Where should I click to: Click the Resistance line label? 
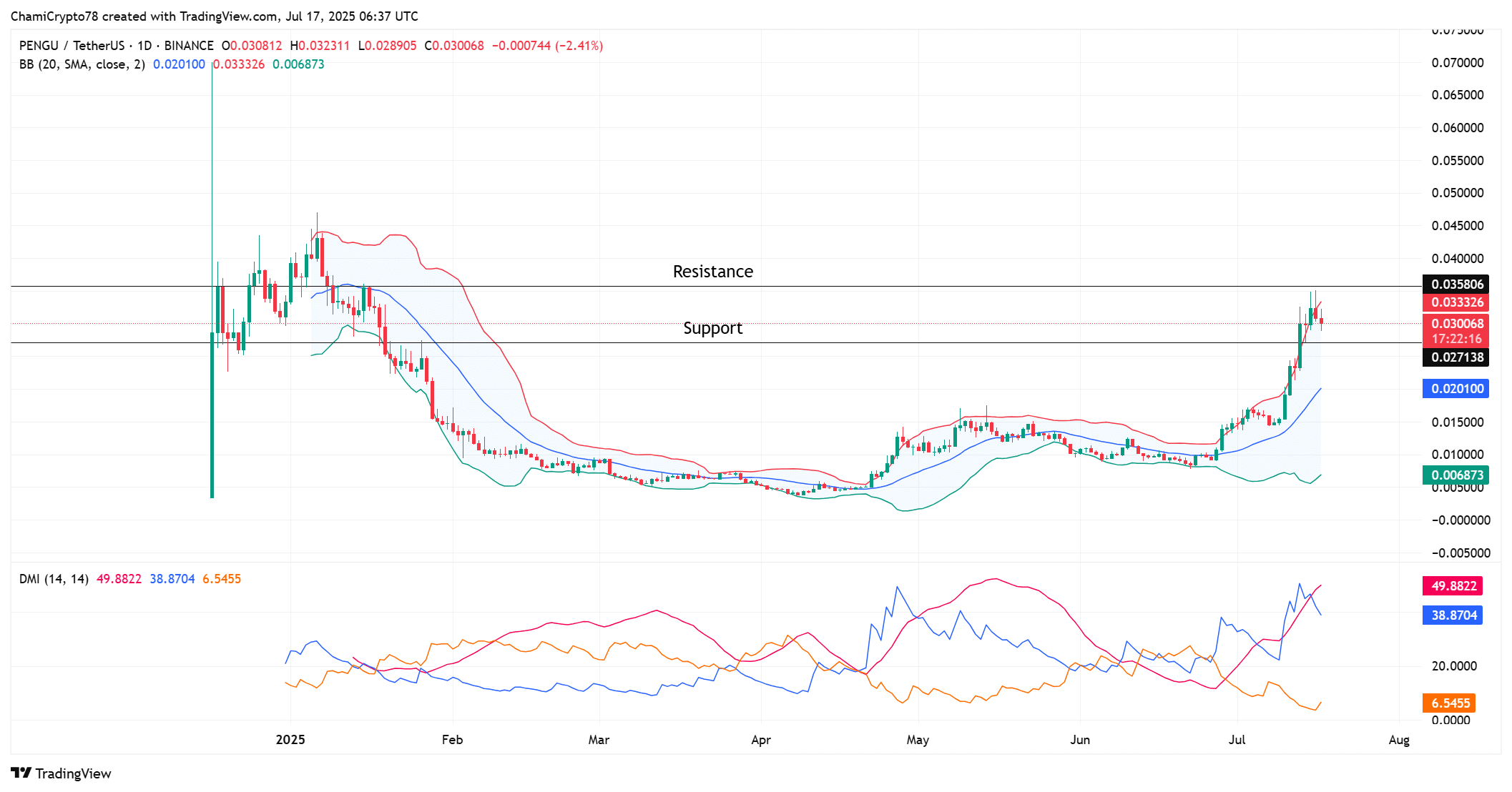712,272
